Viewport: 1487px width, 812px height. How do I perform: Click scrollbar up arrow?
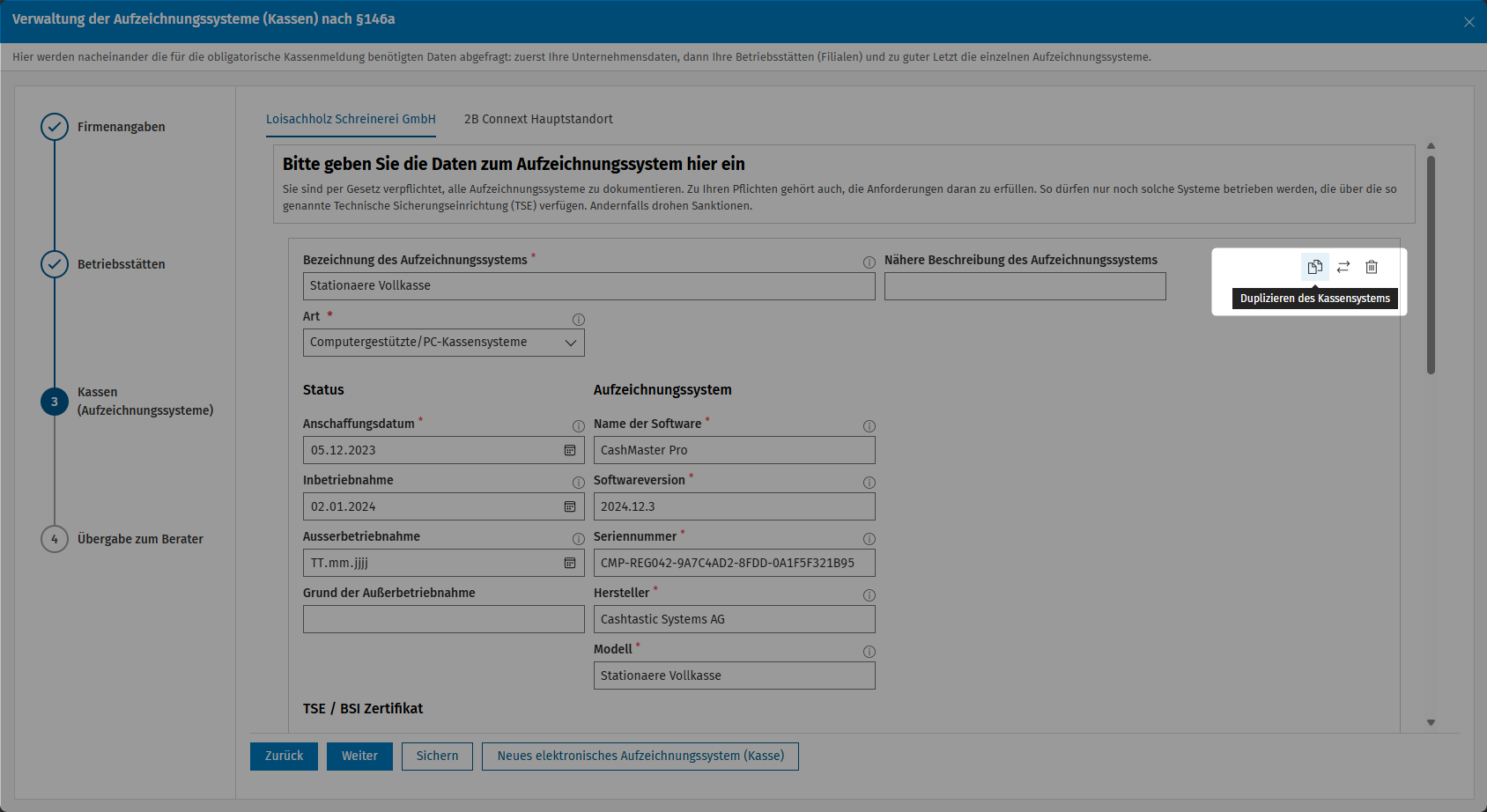click(x=1431, y=146)
